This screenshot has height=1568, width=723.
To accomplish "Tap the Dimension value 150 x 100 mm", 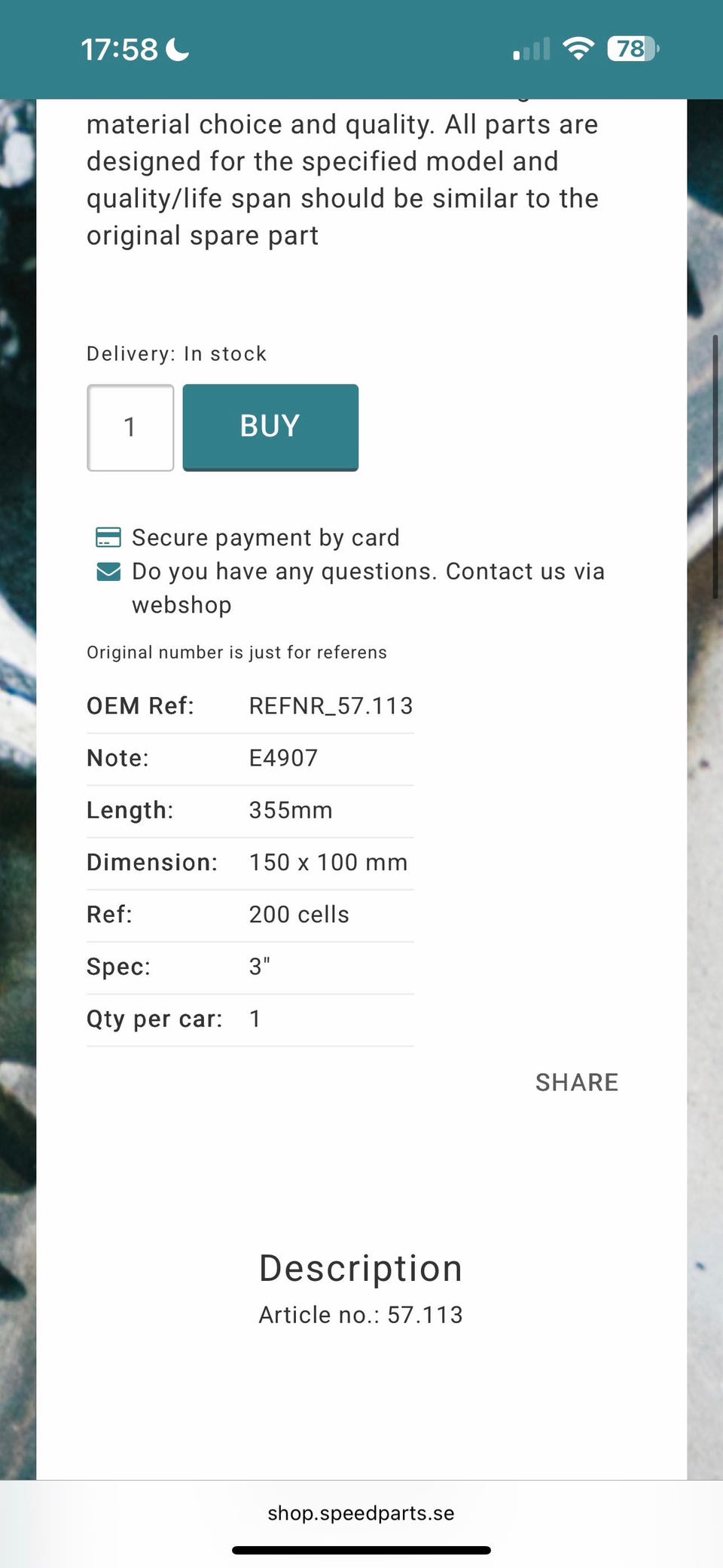I will [328, 862].
